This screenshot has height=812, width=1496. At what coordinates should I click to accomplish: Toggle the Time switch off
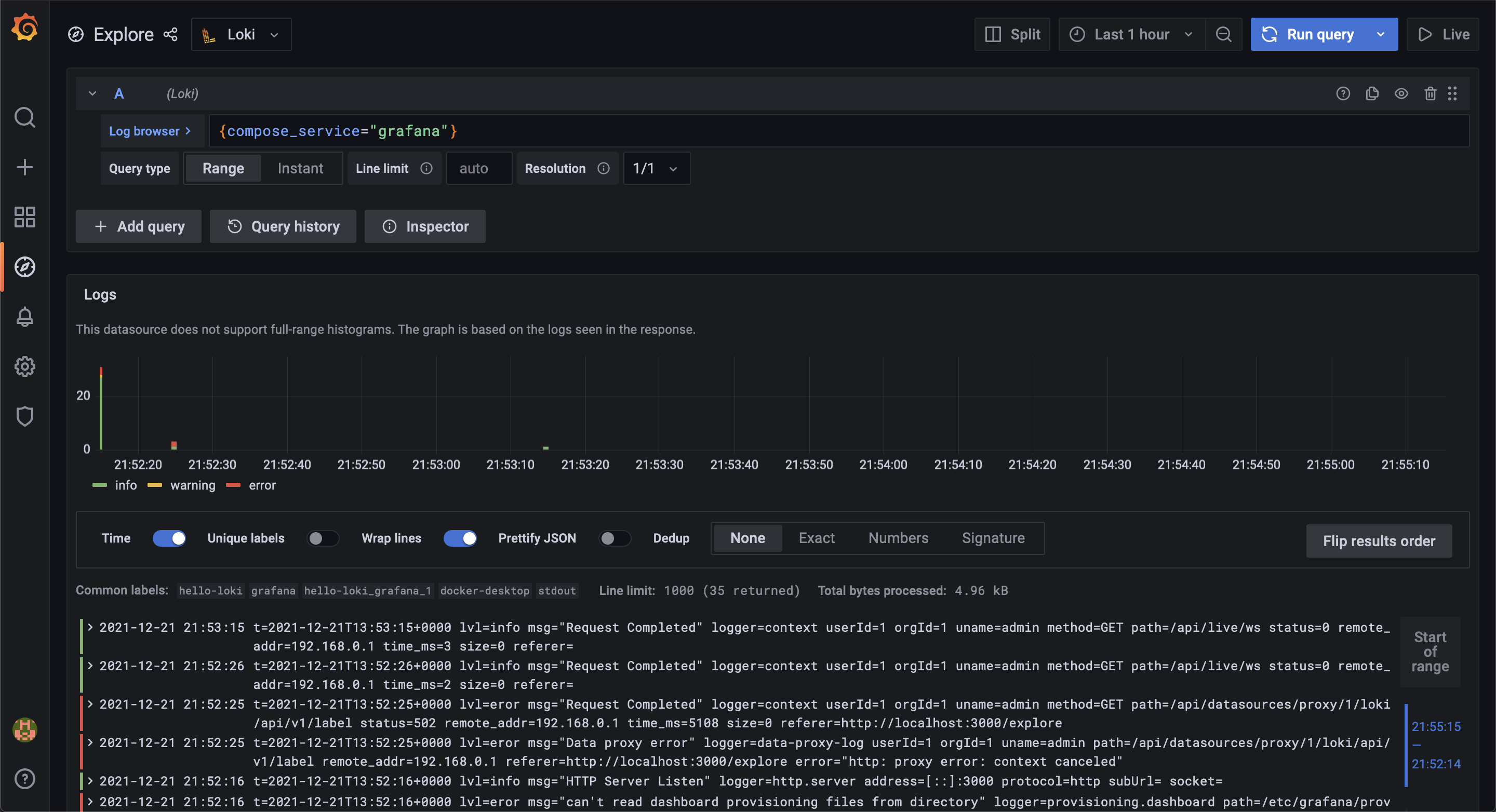(169, 538)
